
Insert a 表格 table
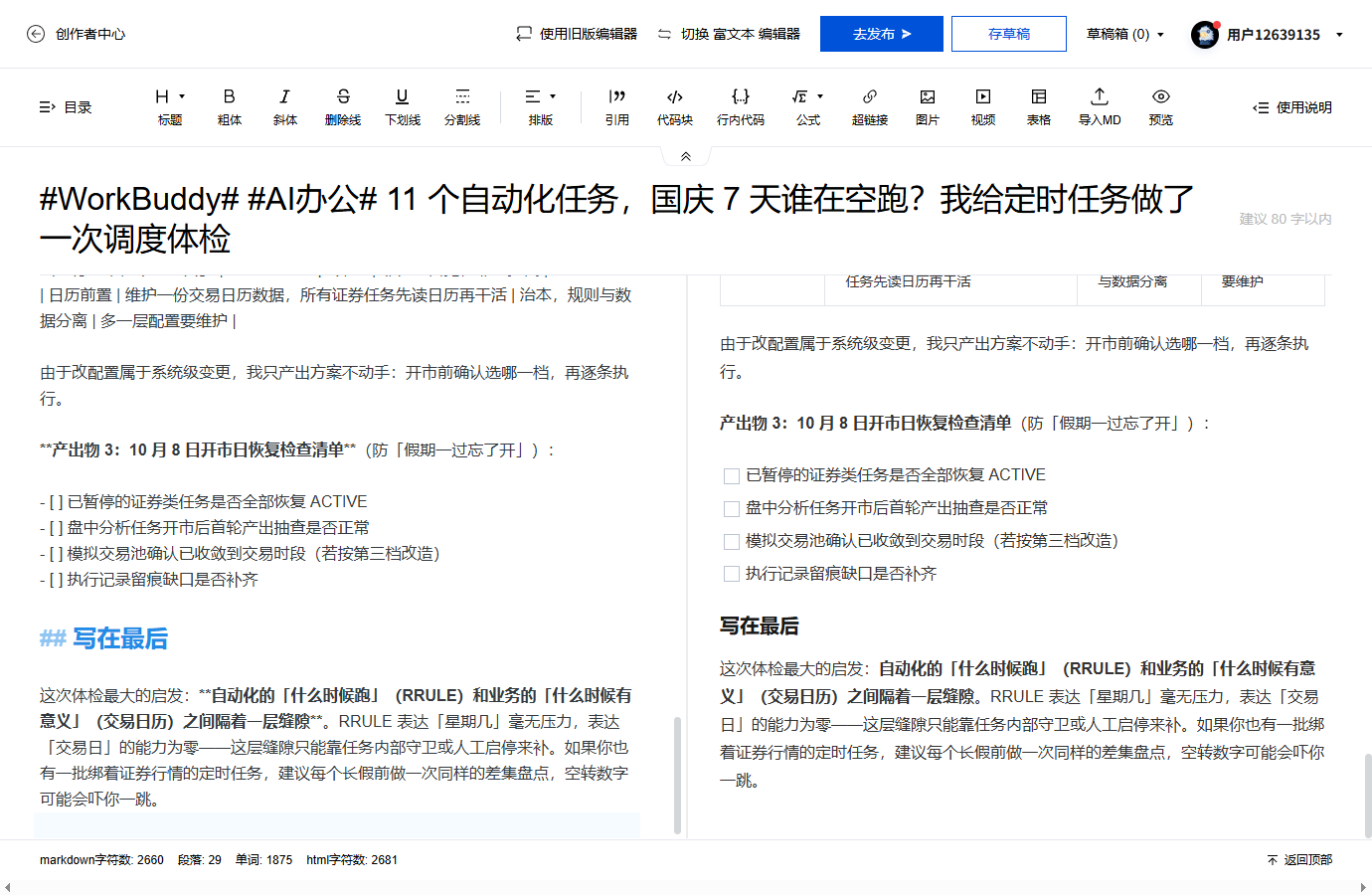[x=1039, y=106]
